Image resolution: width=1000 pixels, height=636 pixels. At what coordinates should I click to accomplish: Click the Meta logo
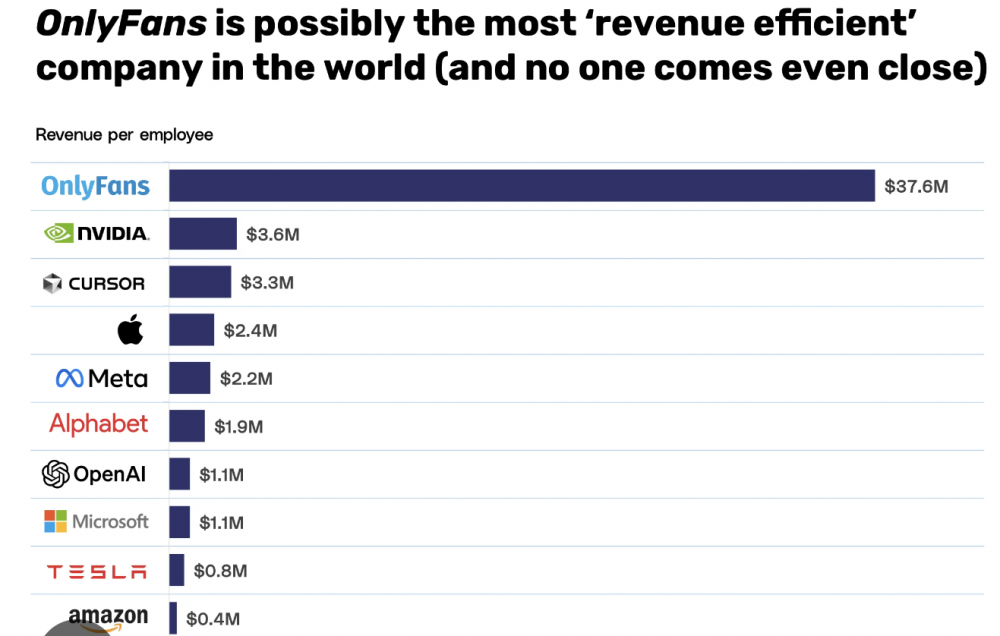point(101,378)
